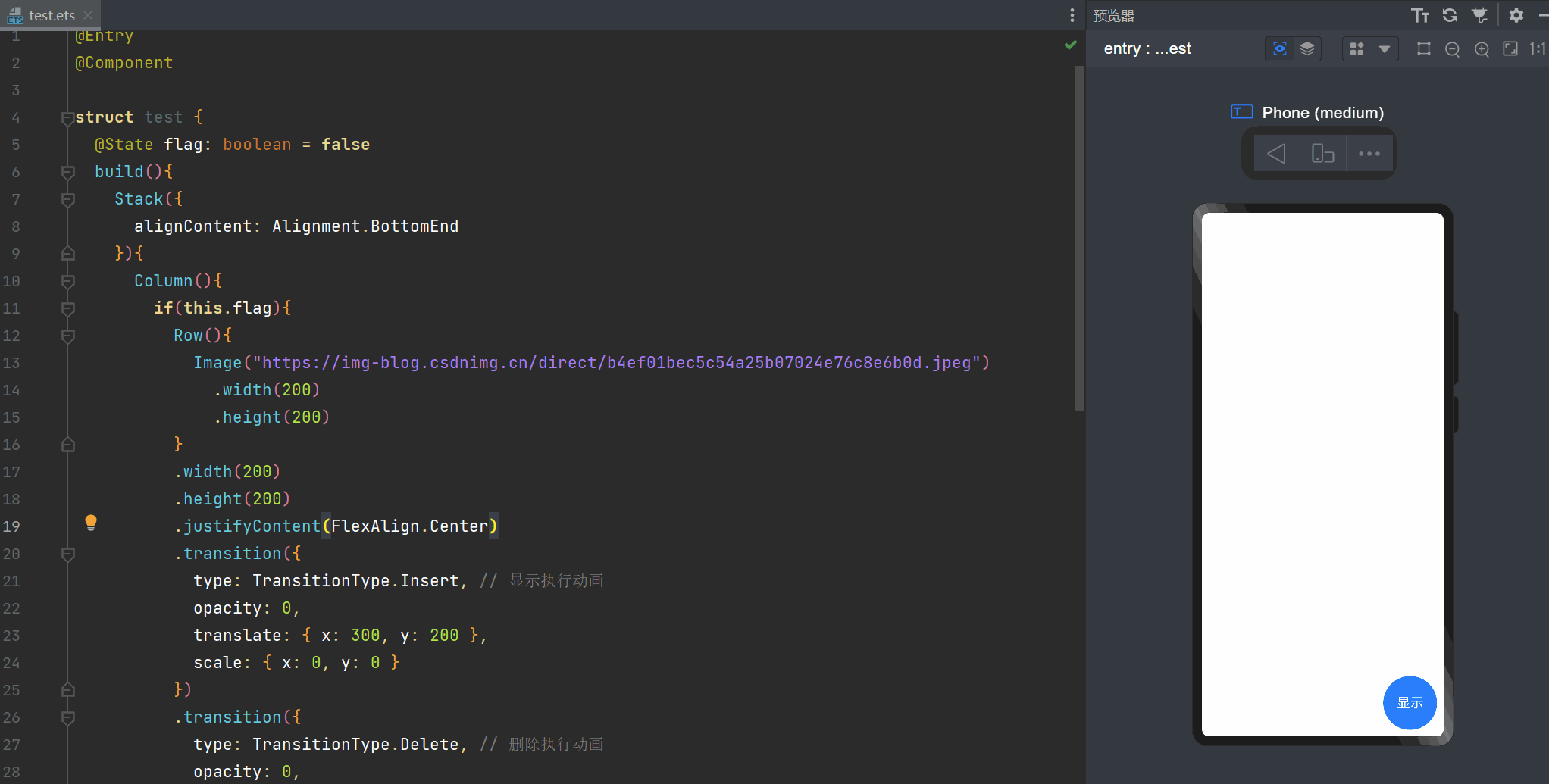The width and height of the screenshot is (1549, 784).
Task: Click .justifyContent on line 19
Action: pos(248,526)
